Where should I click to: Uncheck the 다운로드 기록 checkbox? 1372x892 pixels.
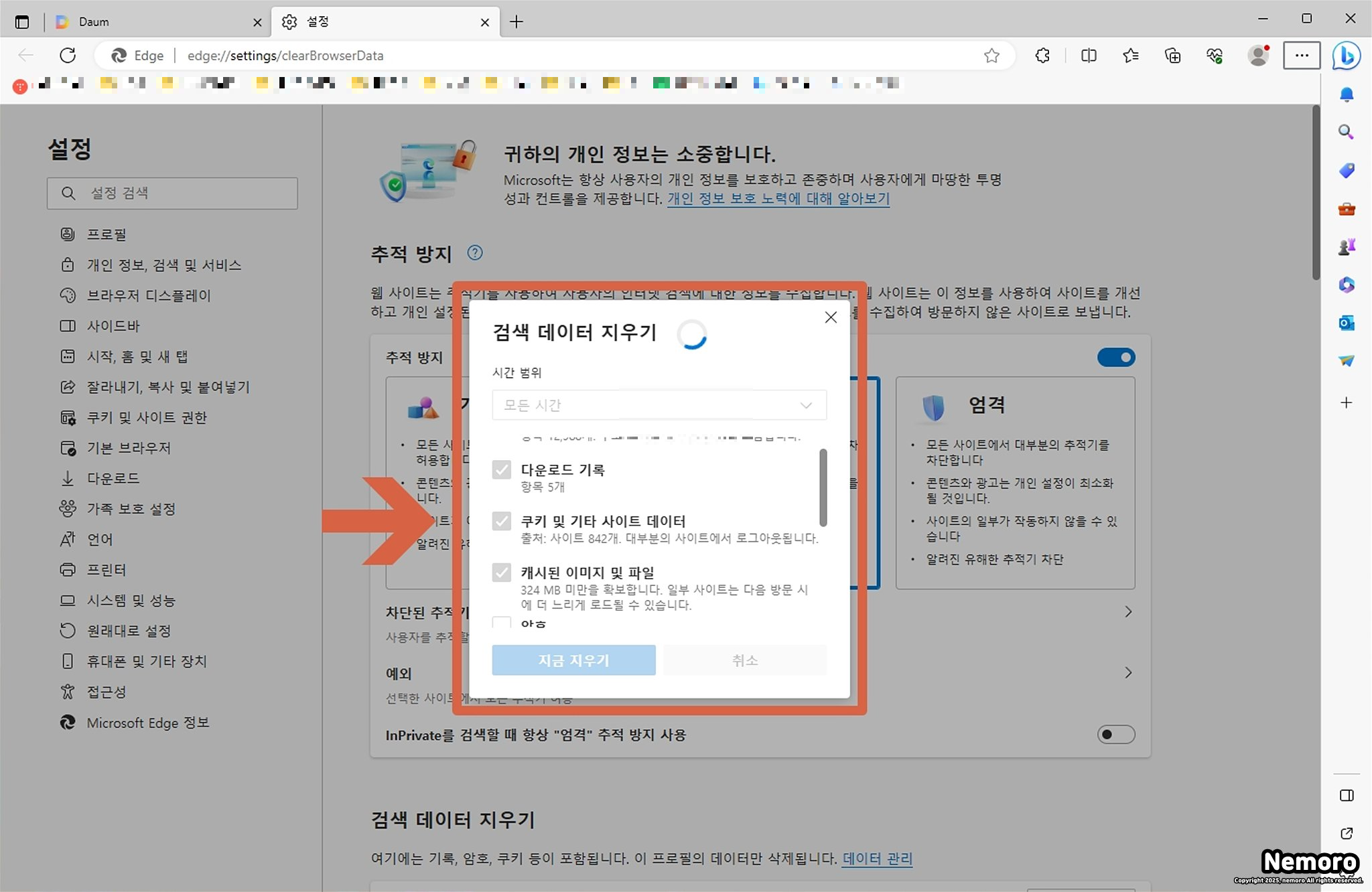[502, 469]
